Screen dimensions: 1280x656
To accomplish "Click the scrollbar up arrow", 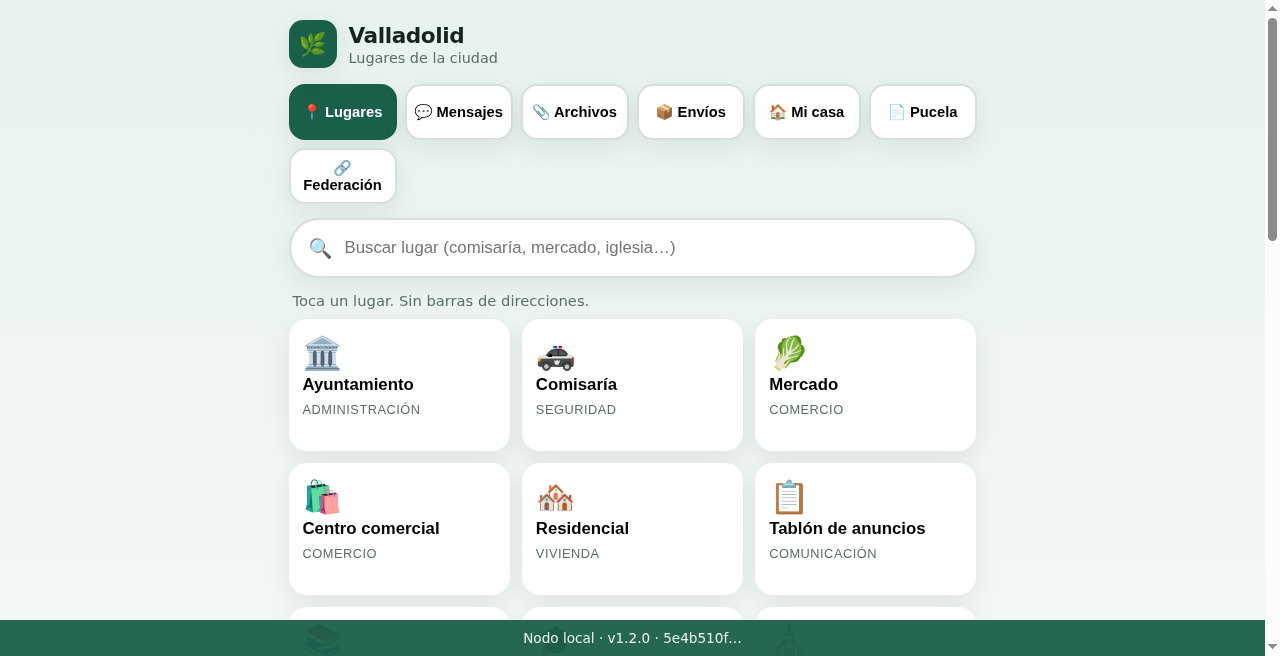I will click(x=1272, y=8).
